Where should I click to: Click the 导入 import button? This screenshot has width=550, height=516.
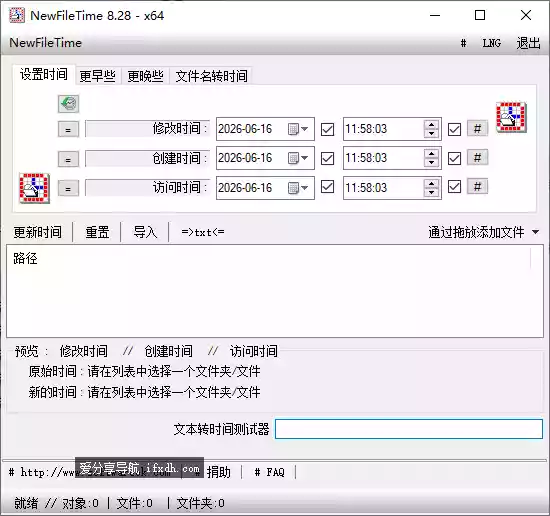click(x=145, y=232)
